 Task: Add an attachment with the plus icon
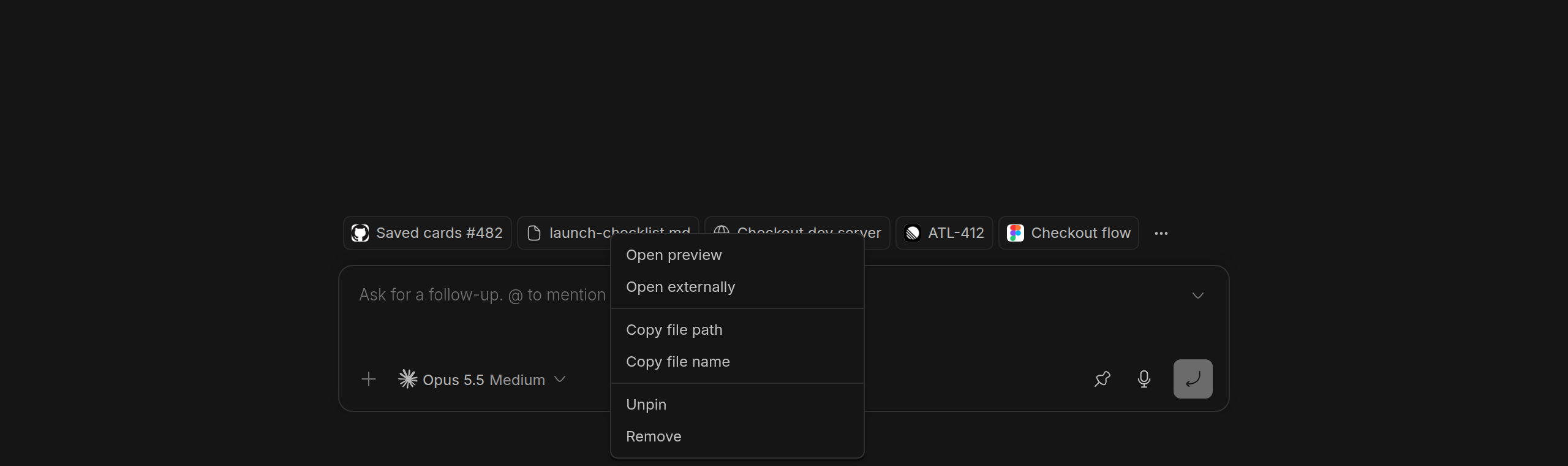point(369,380)
